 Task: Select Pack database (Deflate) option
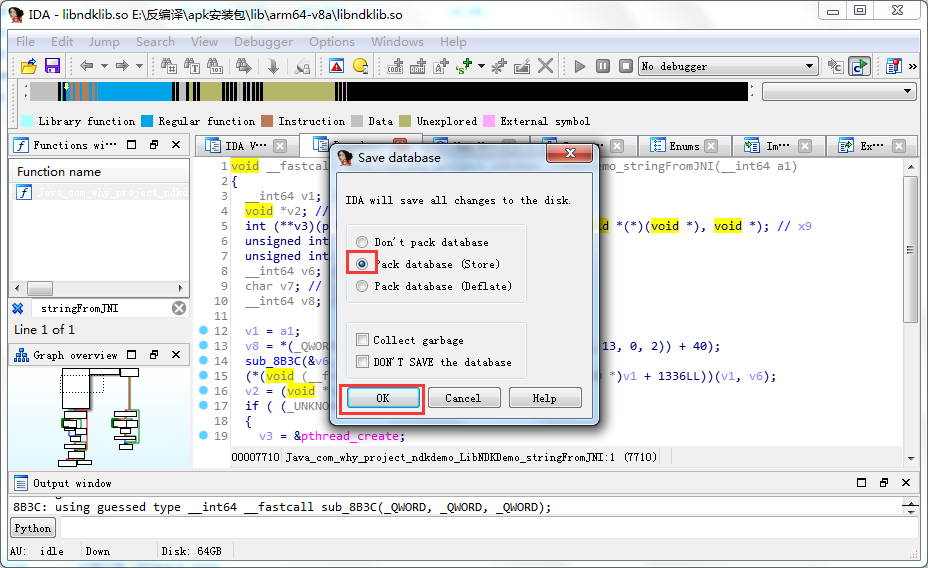click(x=362, y=286)
